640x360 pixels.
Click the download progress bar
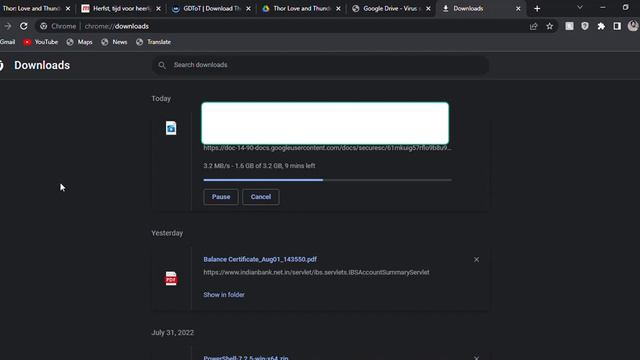[327, 180]
